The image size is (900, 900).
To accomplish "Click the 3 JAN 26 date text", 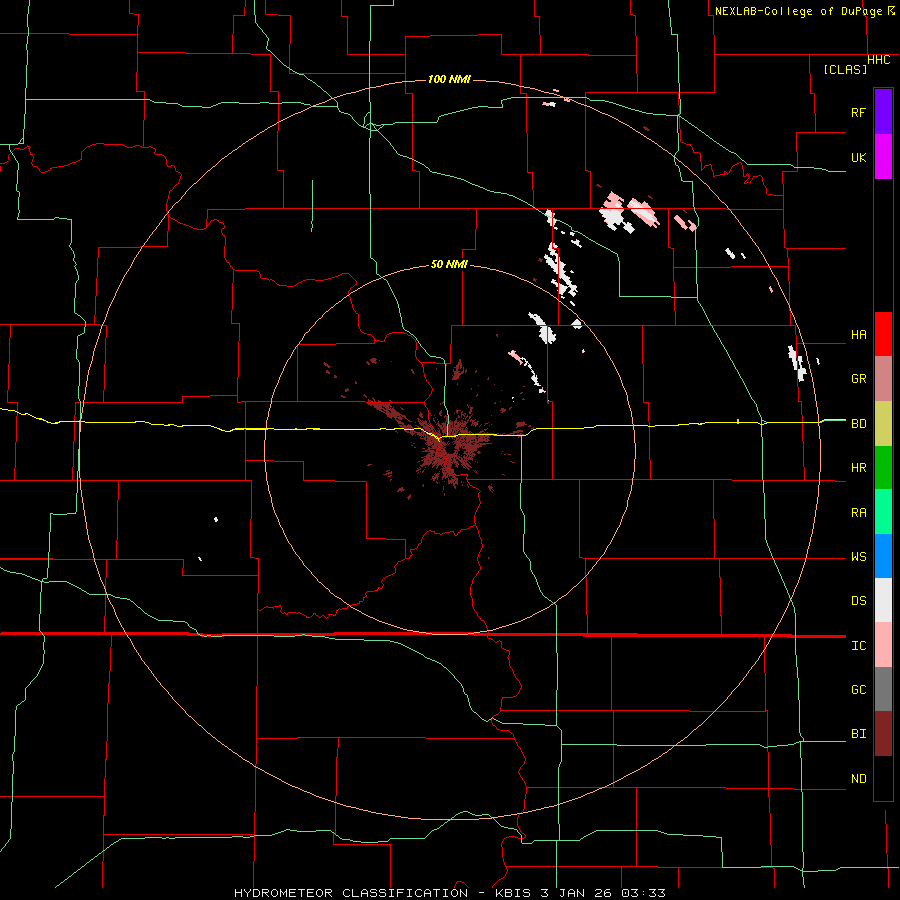I will (578, 893).
